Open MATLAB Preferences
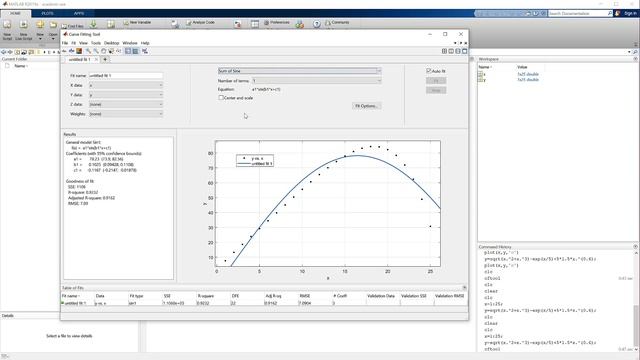The height and width of the screenshot is (360, 640). click(x=277, y=22)
